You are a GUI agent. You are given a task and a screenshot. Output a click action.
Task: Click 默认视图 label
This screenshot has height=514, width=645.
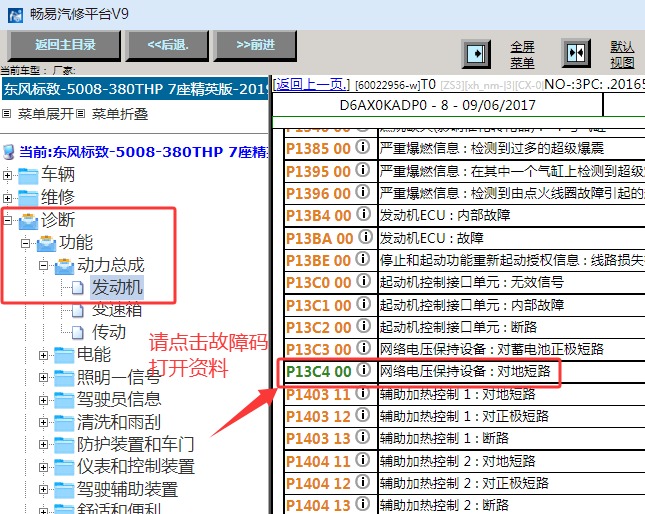622,54
